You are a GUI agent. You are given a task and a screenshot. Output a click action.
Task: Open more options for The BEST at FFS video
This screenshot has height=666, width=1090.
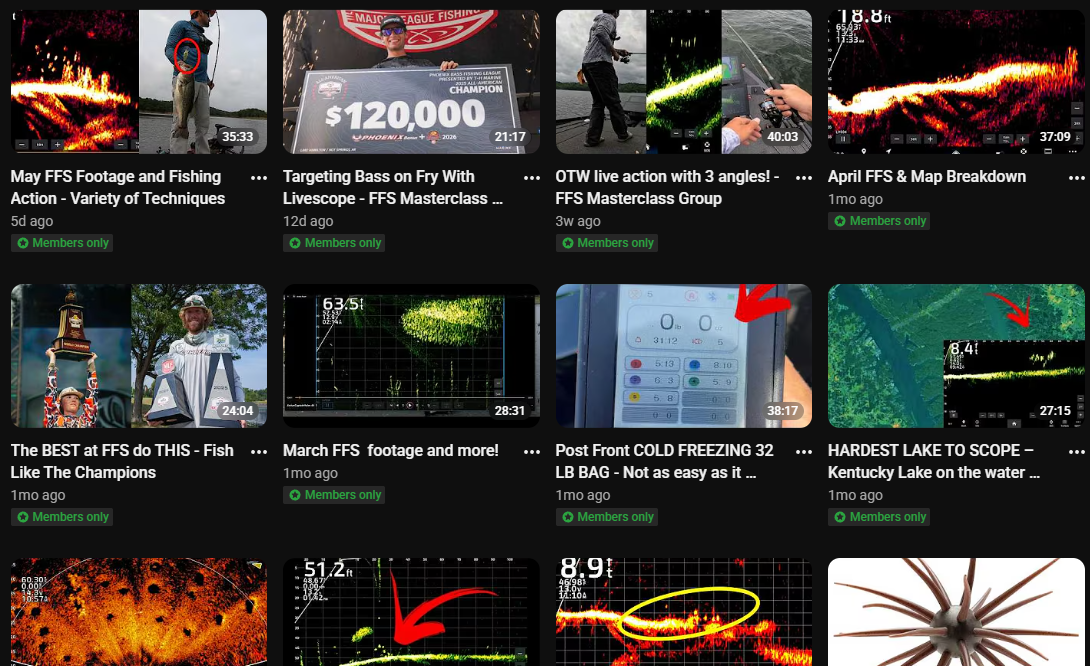click(259, 452)
